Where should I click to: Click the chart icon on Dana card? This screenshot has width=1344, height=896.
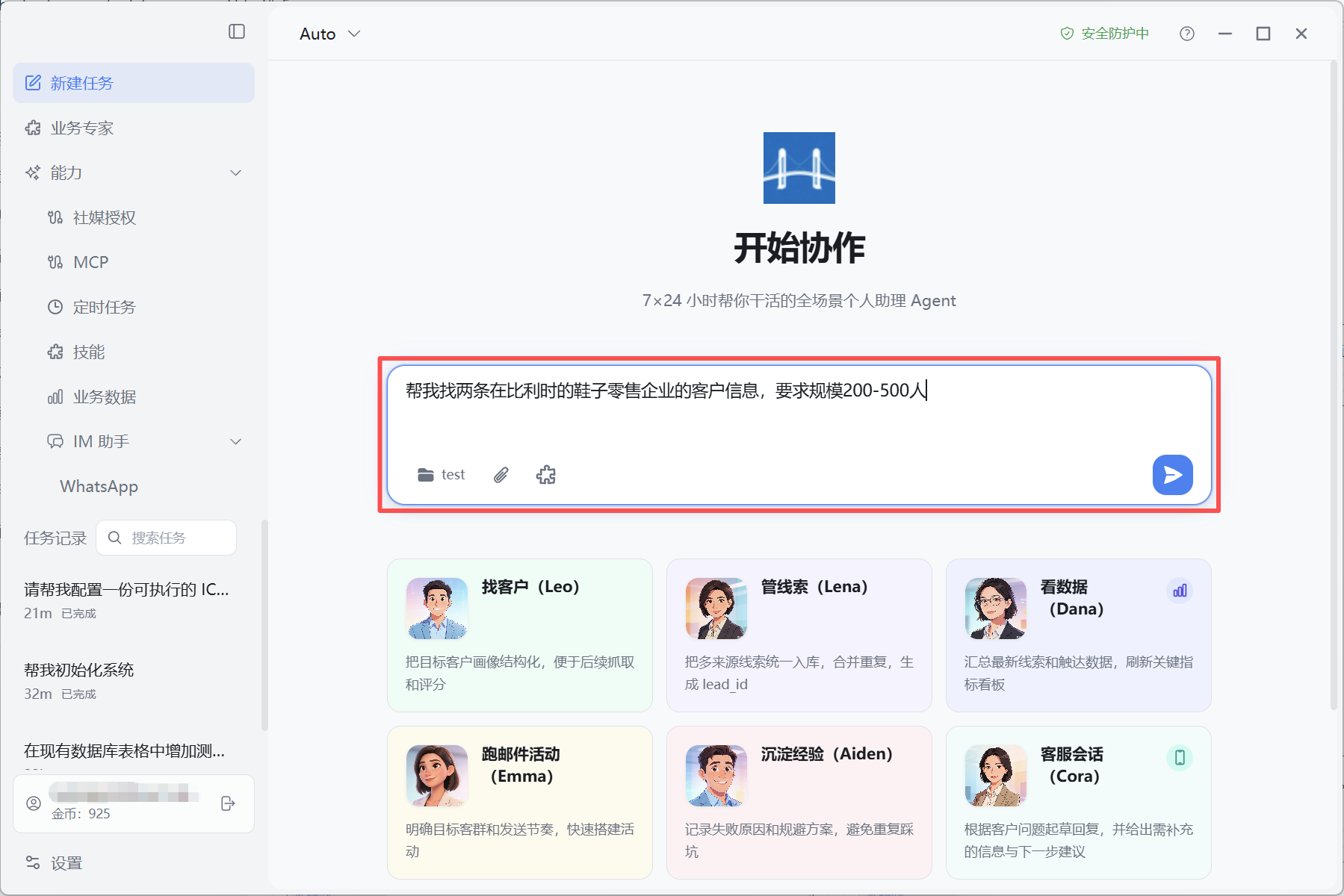1180,591
